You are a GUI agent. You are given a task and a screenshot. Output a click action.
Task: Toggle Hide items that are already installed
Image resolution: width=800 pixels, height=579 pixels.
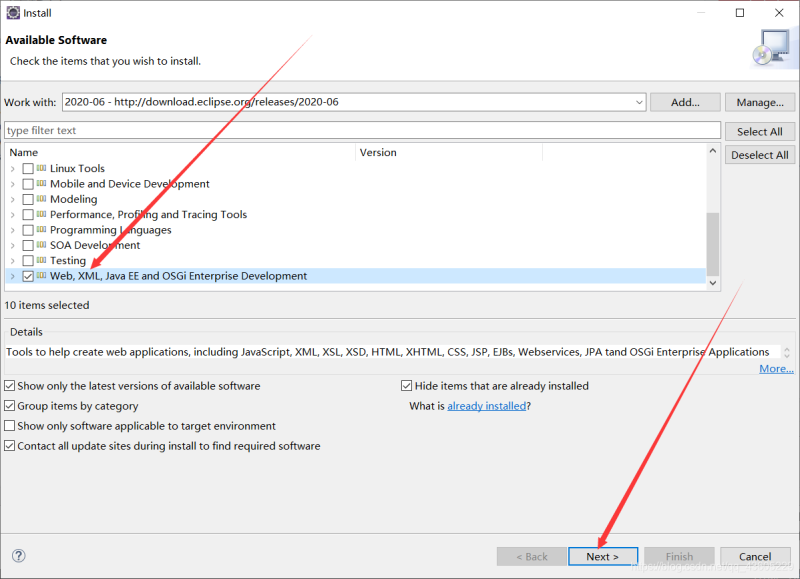[x=407, y=386]
